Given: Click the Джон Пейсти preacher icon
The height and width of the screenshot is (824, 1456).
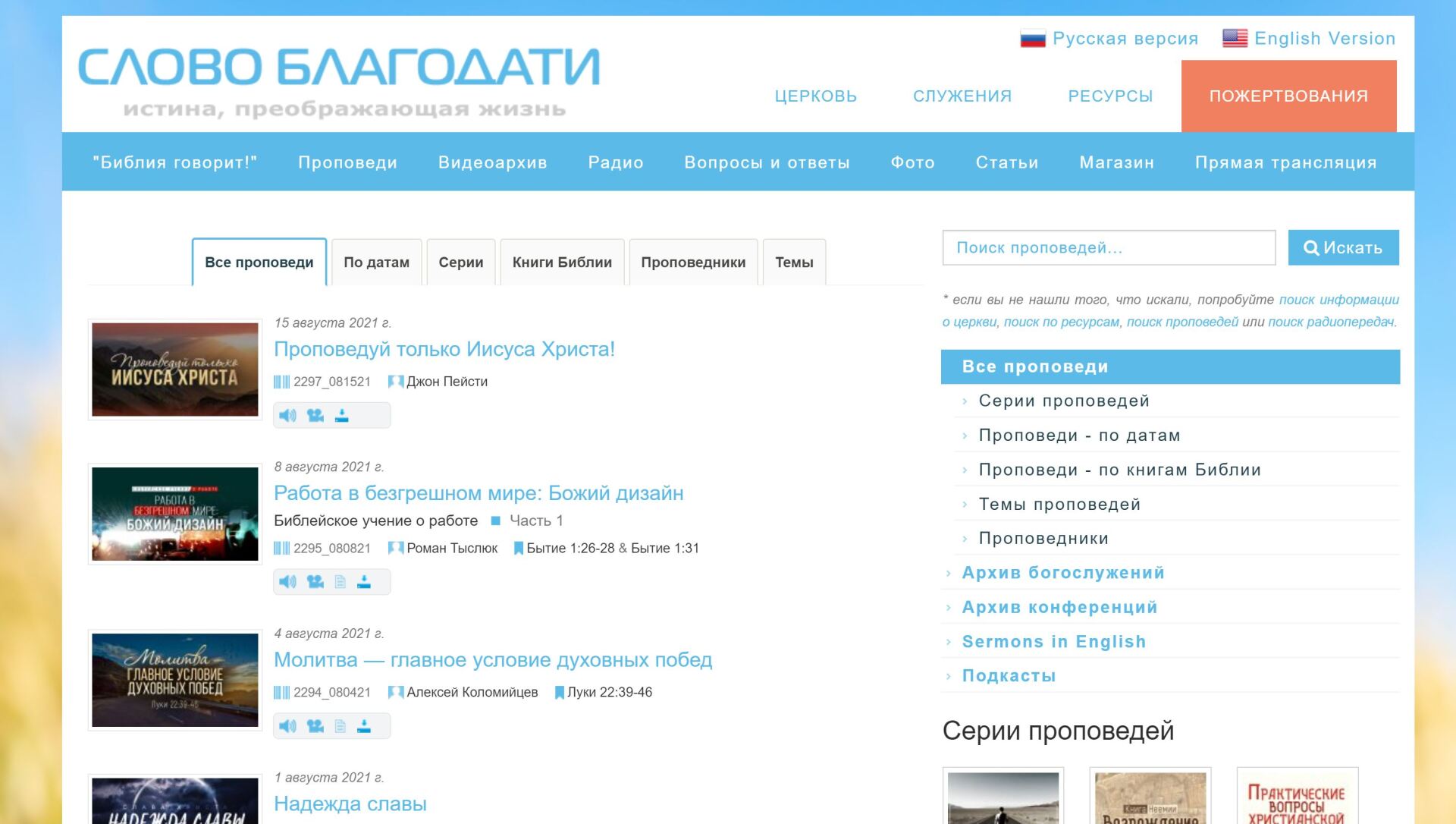Looking at the screenshot, I should pos(395,382).
